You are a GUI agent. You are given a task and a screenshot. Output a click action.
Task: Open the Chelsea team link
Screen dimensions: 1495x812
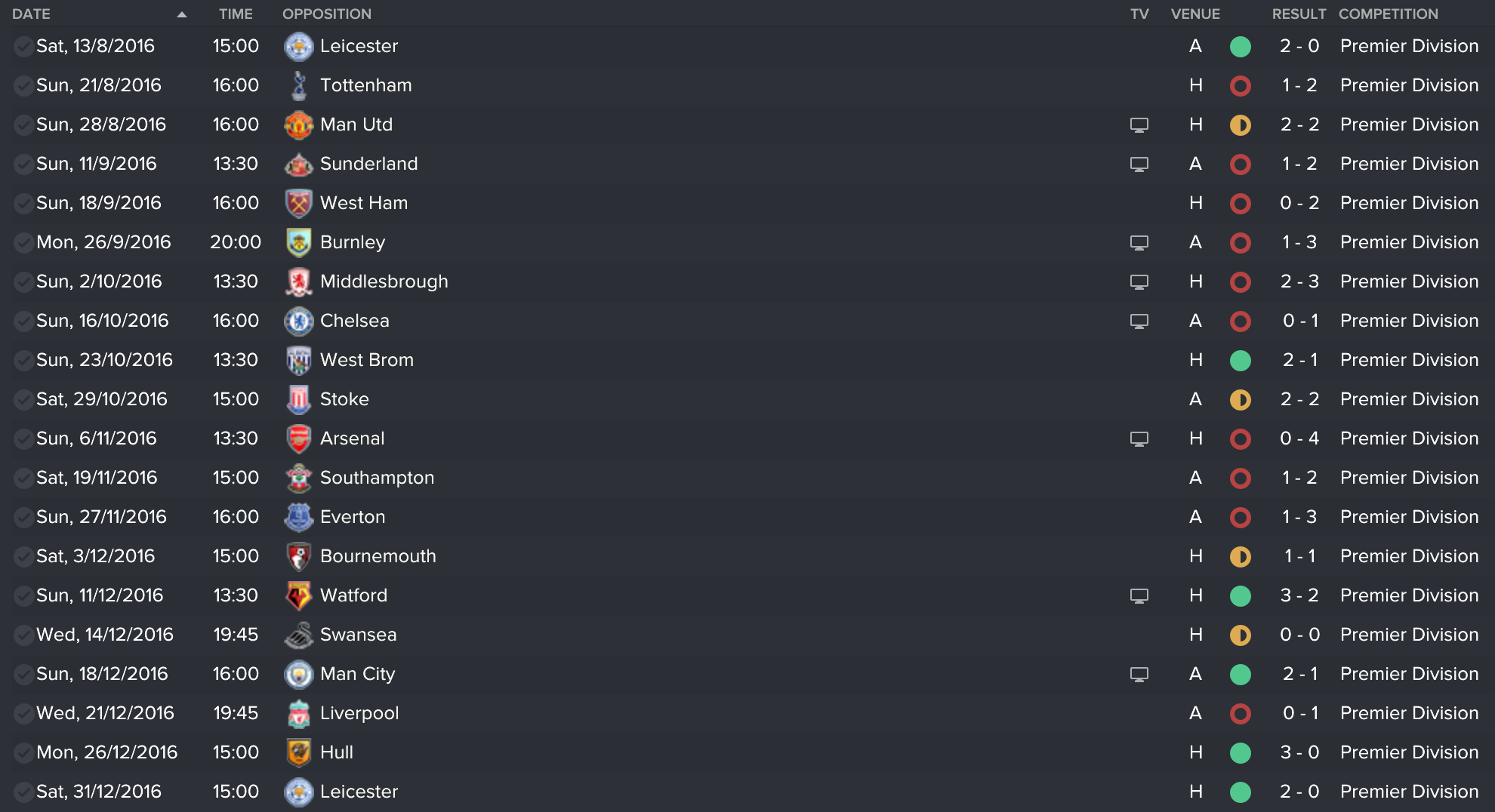(354, 321)
